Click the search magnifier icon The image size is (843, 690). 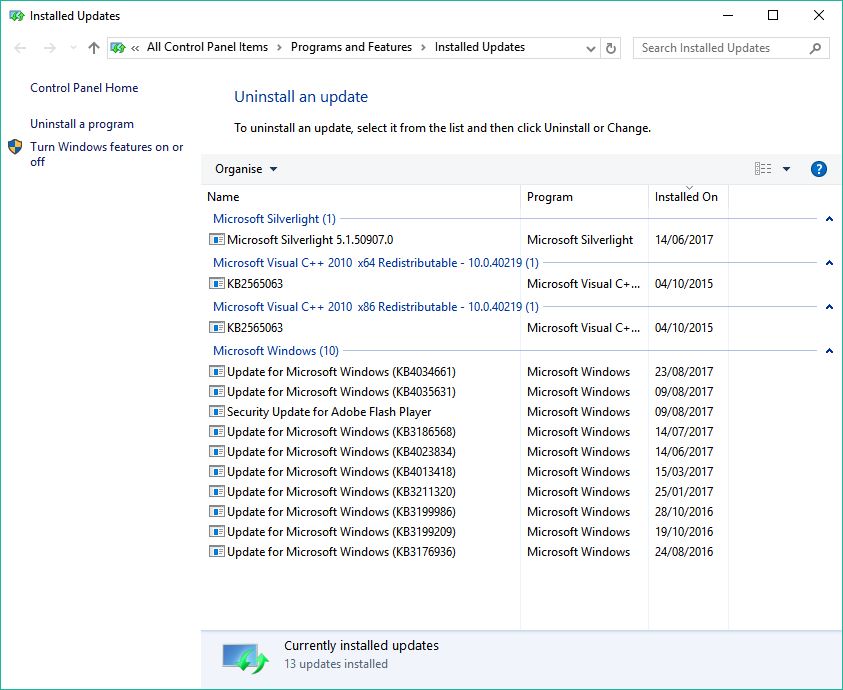815,48
